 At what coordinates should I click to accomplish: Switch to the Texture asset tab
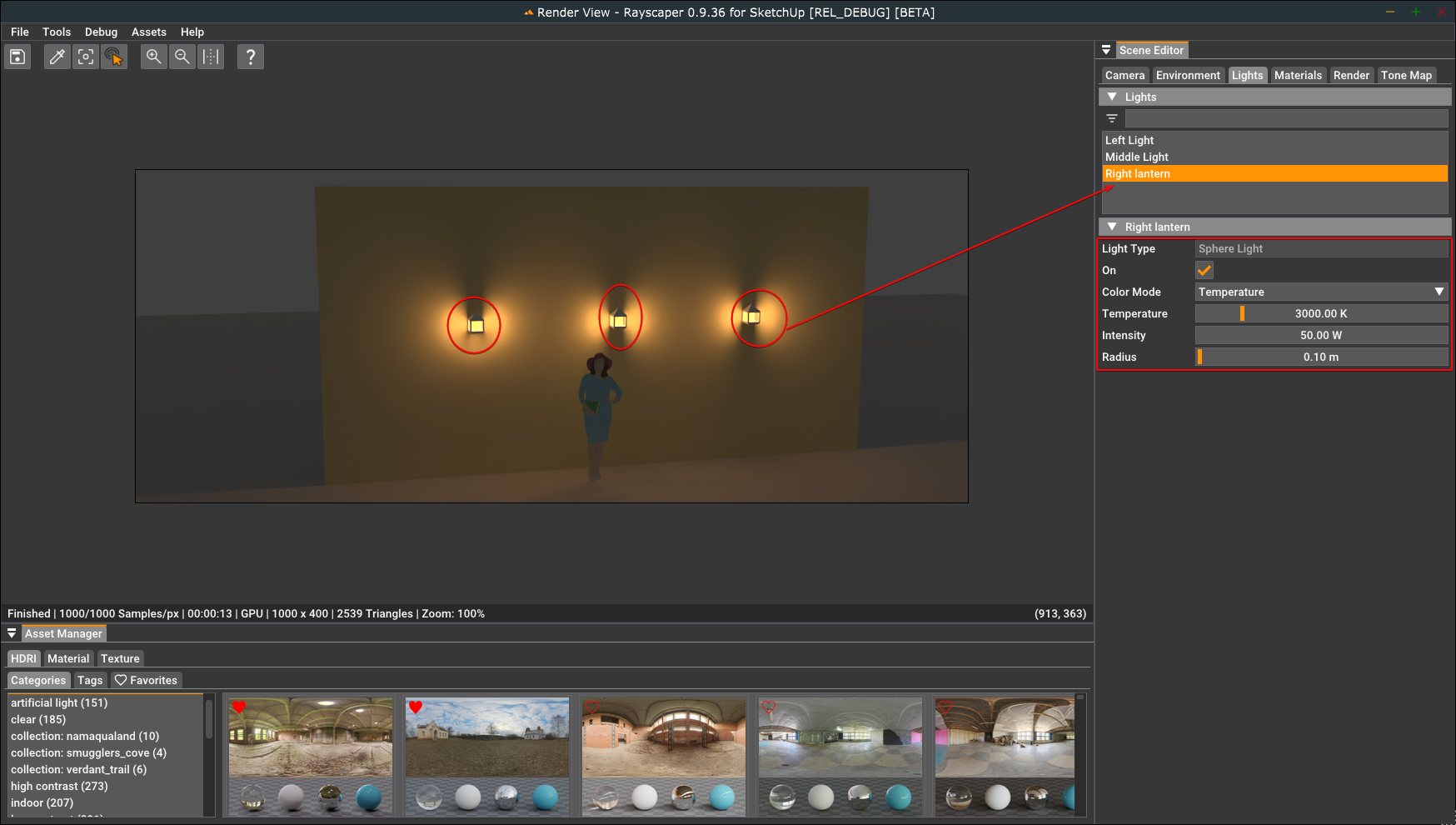point(120,658)
